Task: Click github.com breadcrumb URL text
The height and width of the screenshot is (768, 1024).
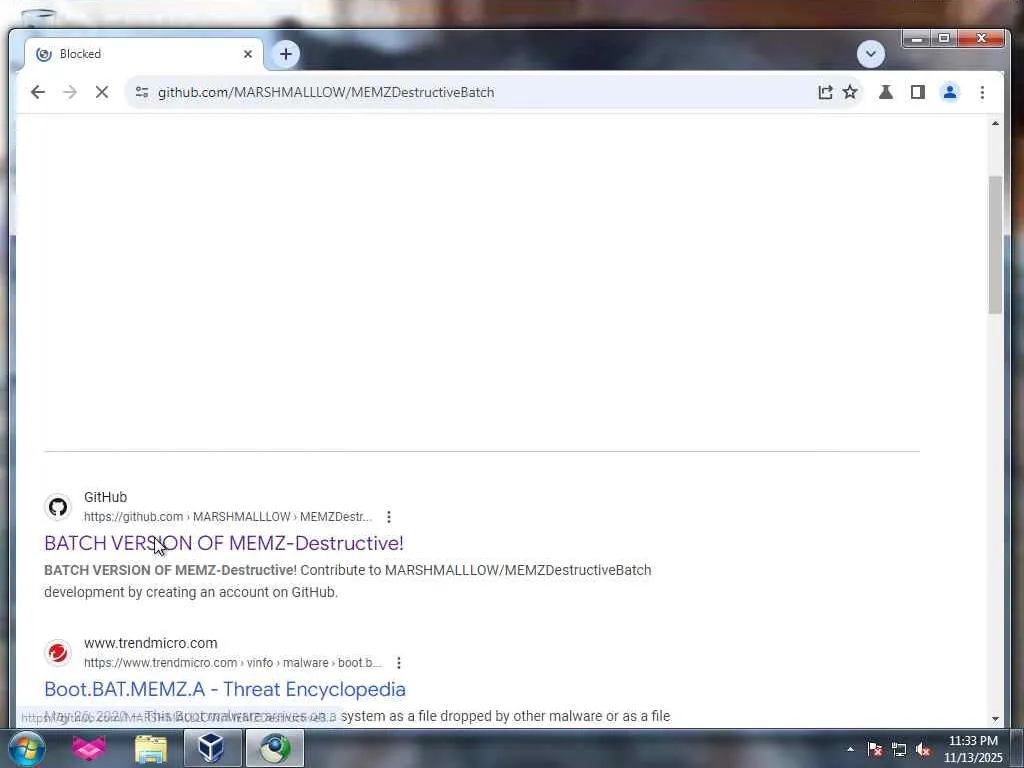Action: [x=228, y=517]
